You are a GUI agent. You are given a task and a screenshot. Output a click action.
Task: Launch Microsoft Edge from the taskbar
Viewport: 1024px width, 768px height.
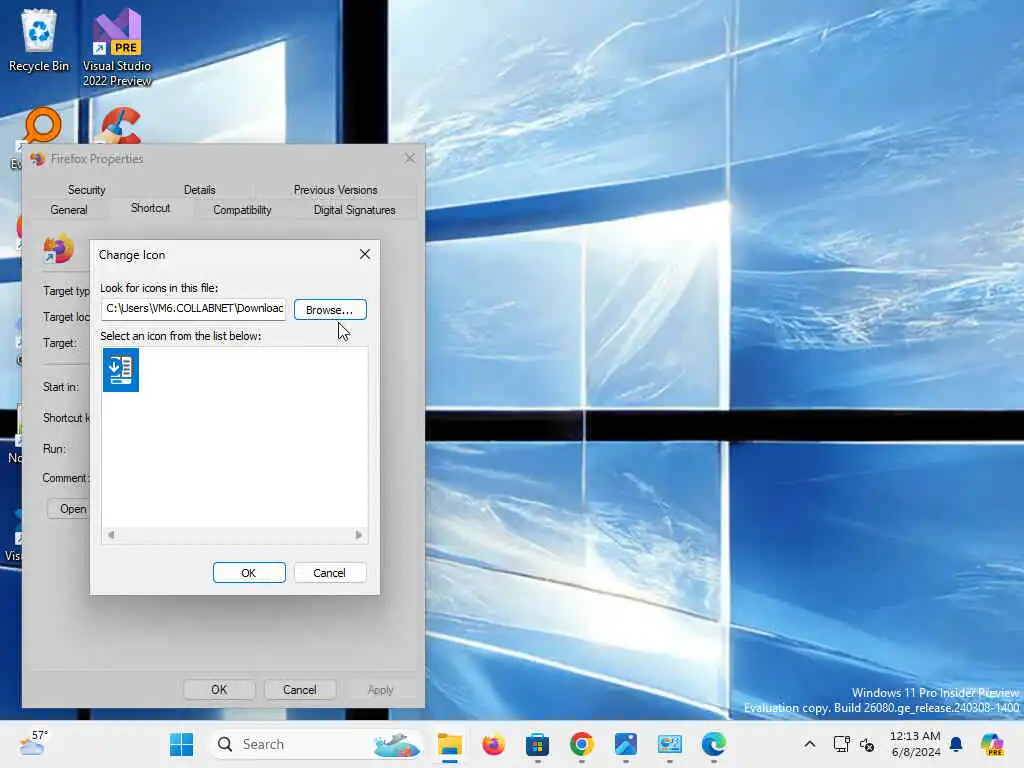[x=713, y=744]
